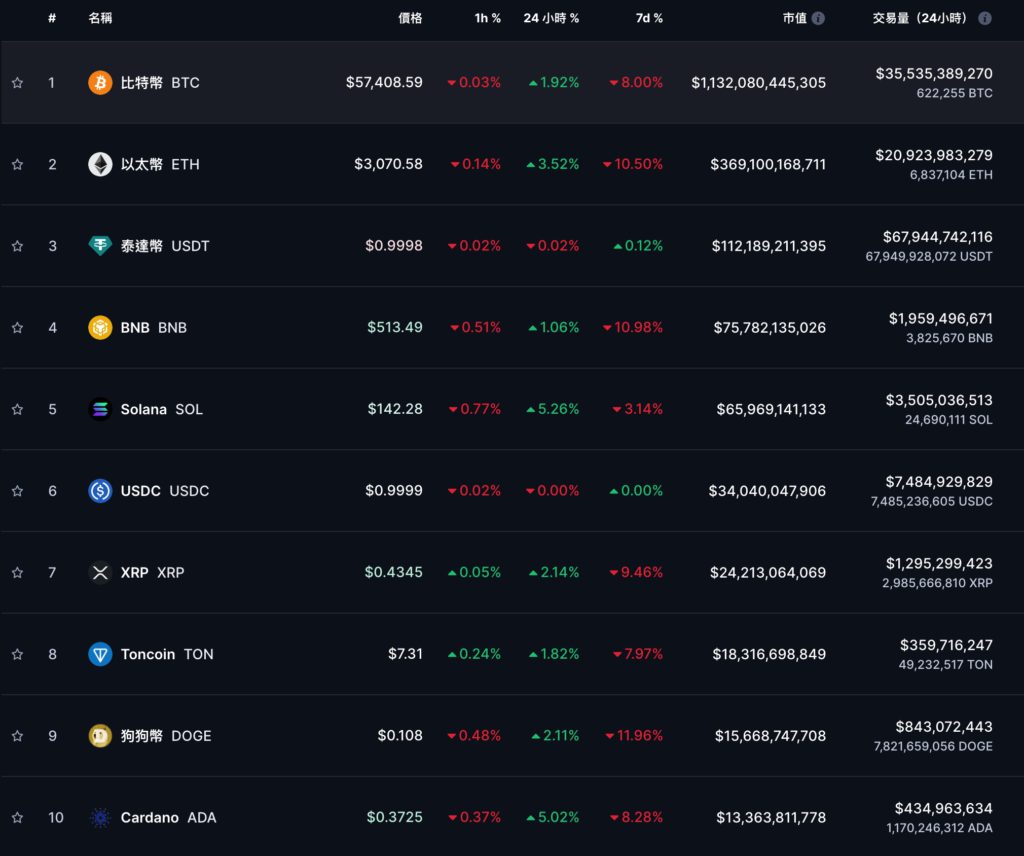This screenshot has height=856, width=1024.
Task: Click Solana 24h change 5.26%
Action: tap(552, 409)
